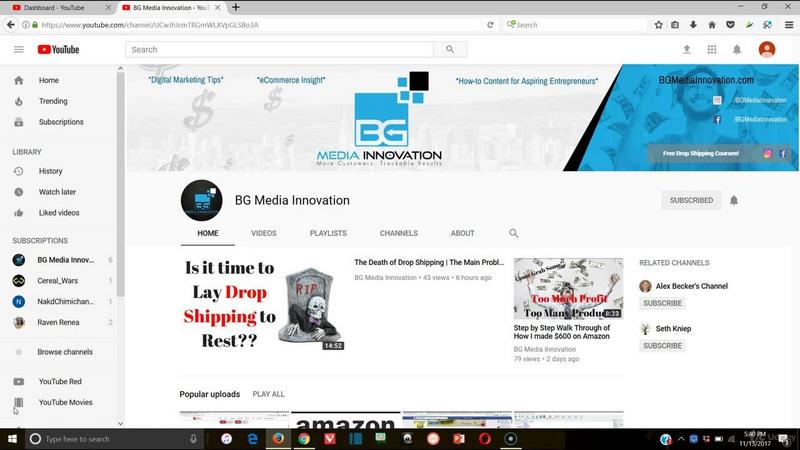Click the browser address bar URL

[149, 24]
